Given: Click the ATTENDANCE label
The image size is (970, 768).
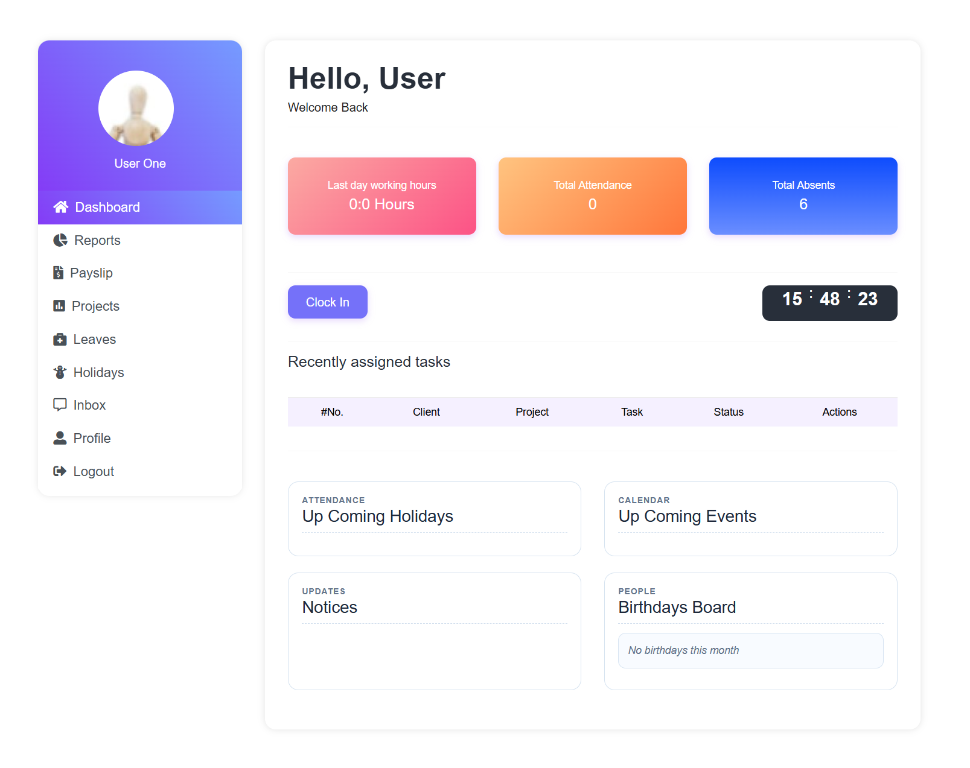Looking at the screenshot, I should 333,500.
